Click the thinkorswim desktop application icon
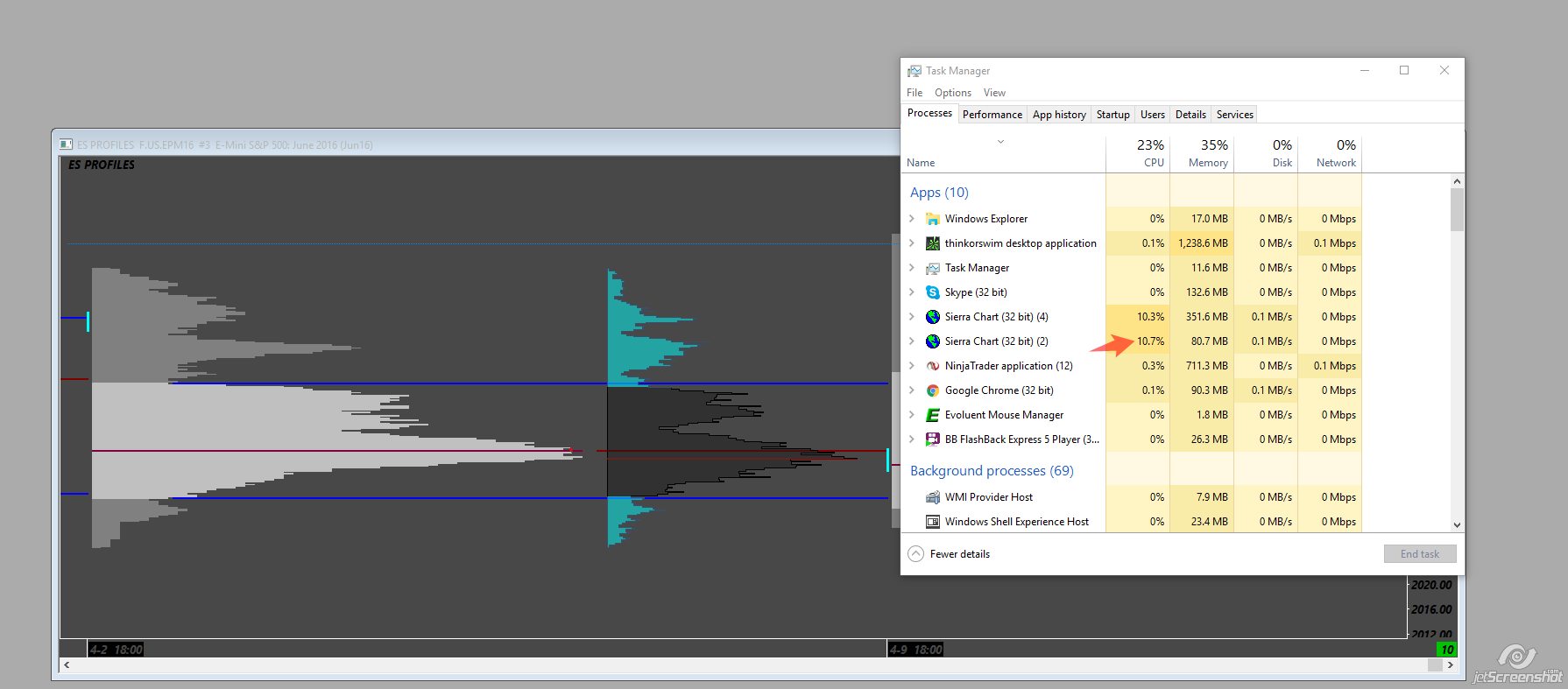This screenshot has height=689, width=1568. (933, 243)
